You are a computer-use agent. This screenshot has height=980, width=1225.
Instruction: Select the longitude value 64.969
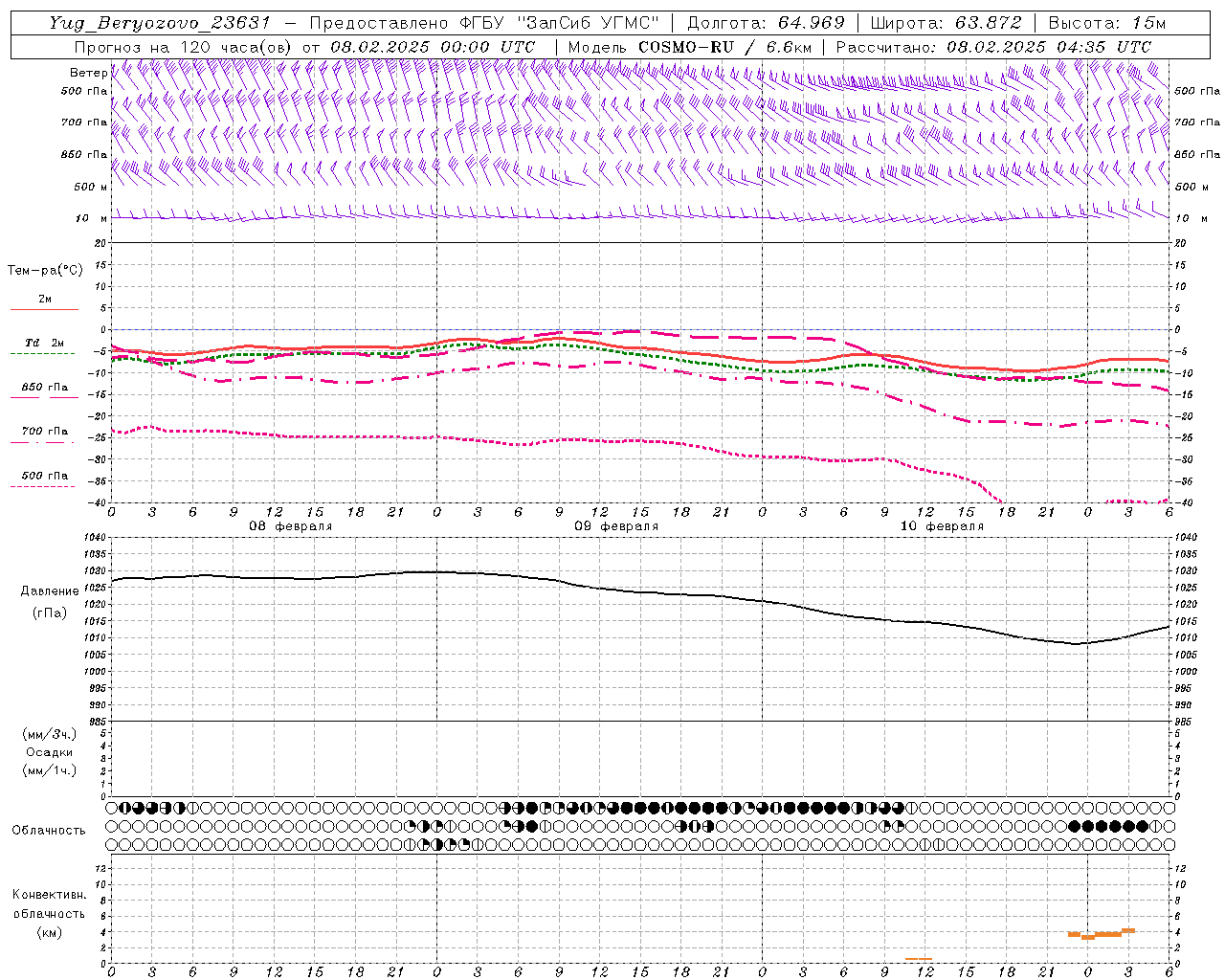(810, 23)
